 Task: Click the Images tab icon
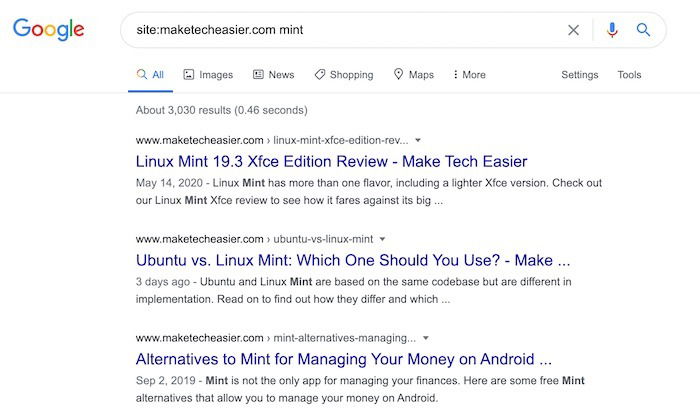[x=189, y=75]
